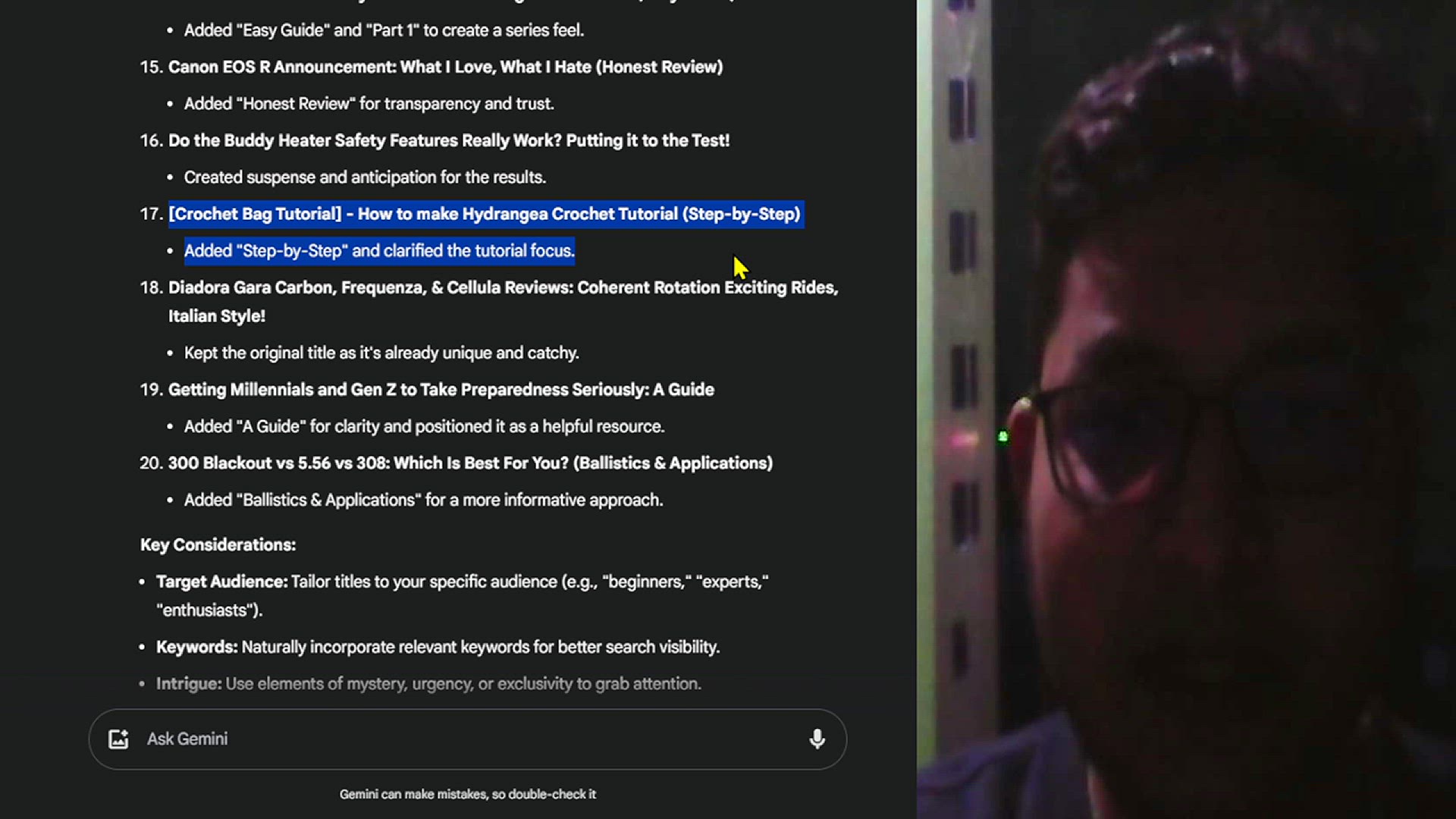Click 'Added "A Guide" for clarity' bullet
Image resolution: width=1456 pixels, height=819 pixels.
coord(424,427)
